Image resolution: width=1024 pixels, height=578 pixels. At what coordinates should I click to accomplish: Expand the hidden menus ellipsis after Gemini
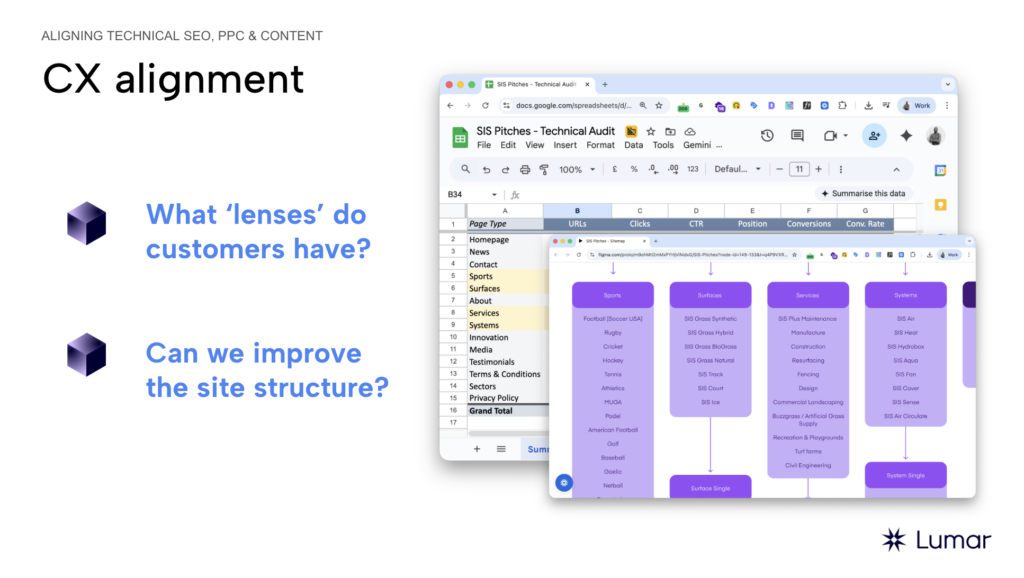[719, 146]
